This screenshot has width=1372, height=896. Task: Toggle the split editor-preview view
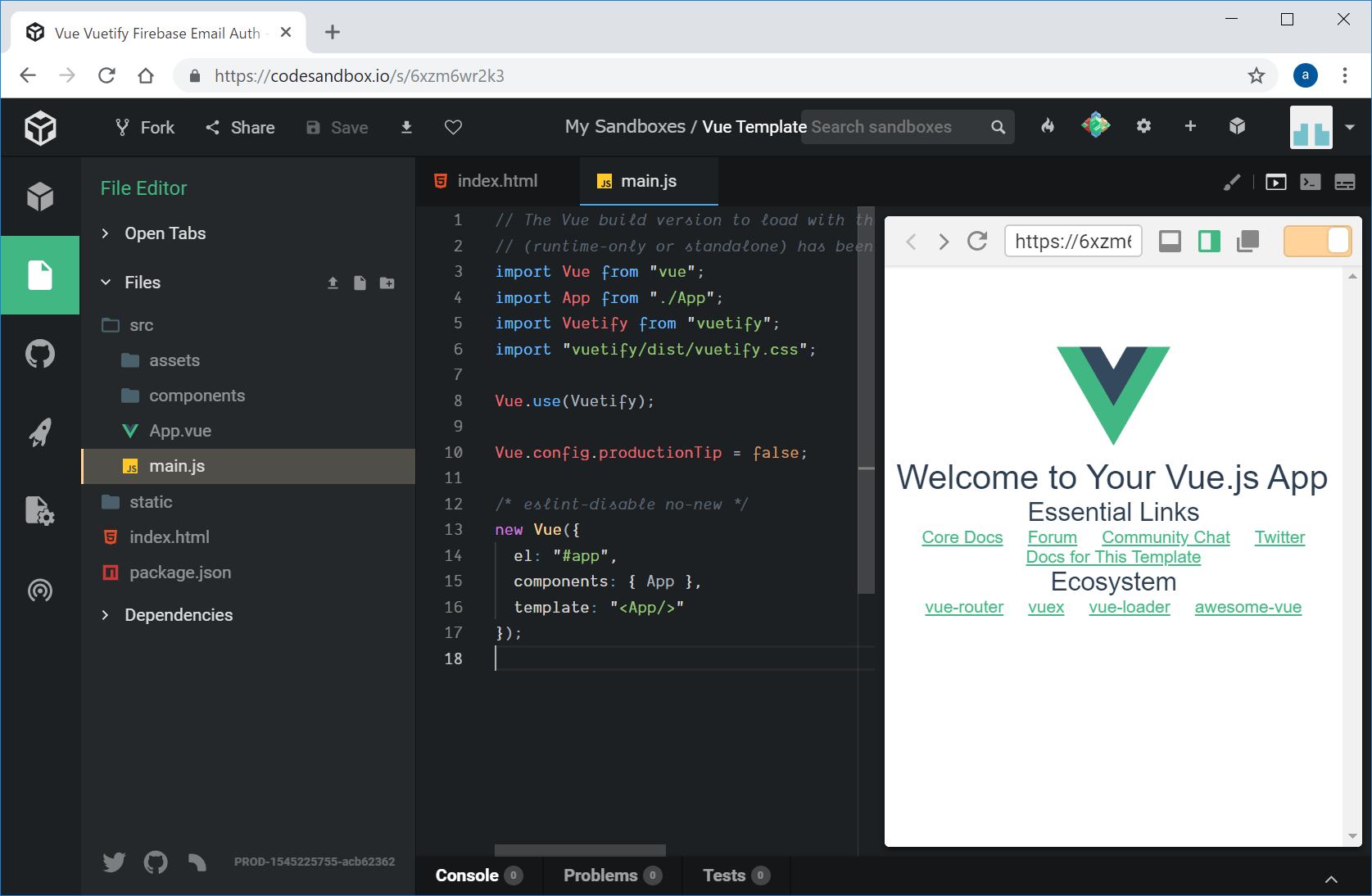click(1209, 241)
